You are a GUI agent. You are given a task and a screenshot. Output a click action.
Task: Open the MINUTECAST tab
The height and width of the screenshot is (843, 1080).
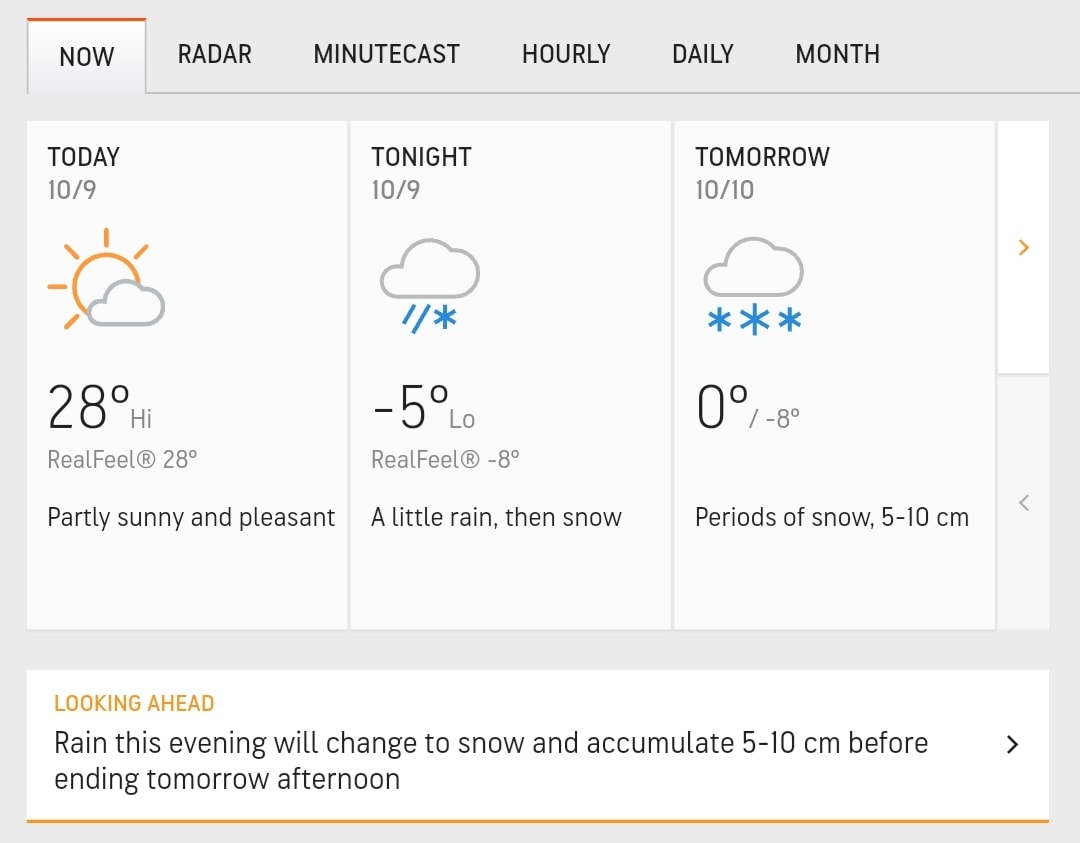(x=386, y=54)
